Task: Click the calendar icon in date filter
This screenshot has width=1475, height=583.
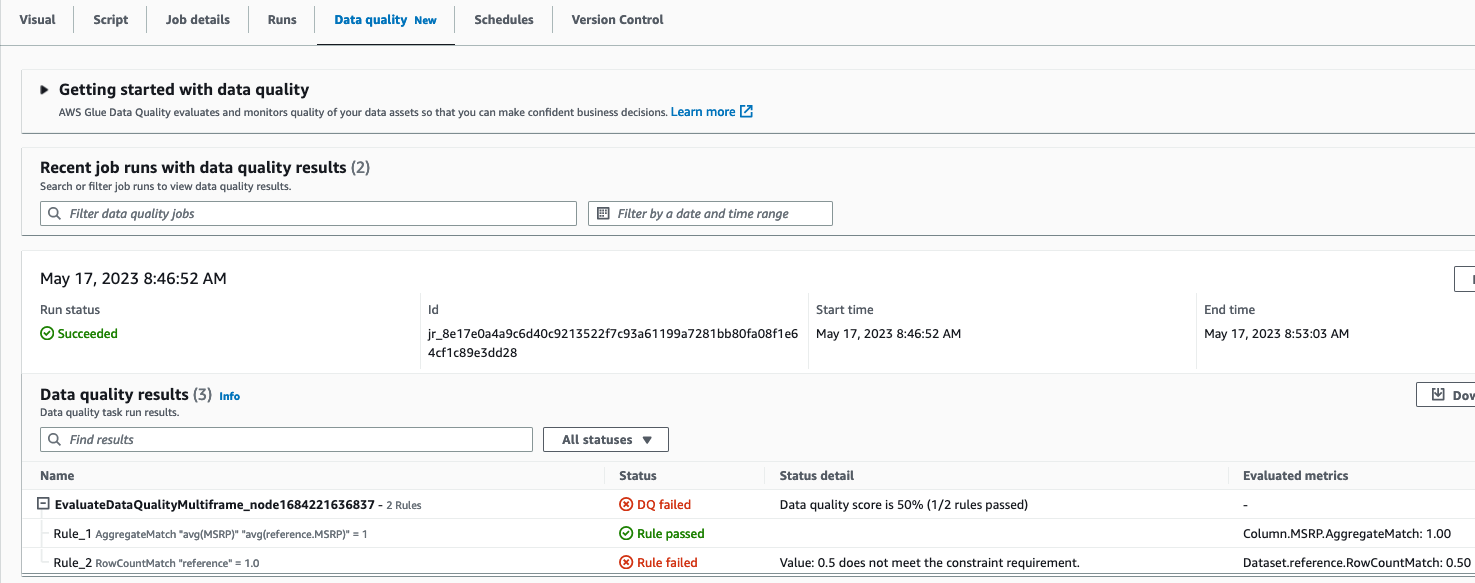Action: click(x=603, y=214)
